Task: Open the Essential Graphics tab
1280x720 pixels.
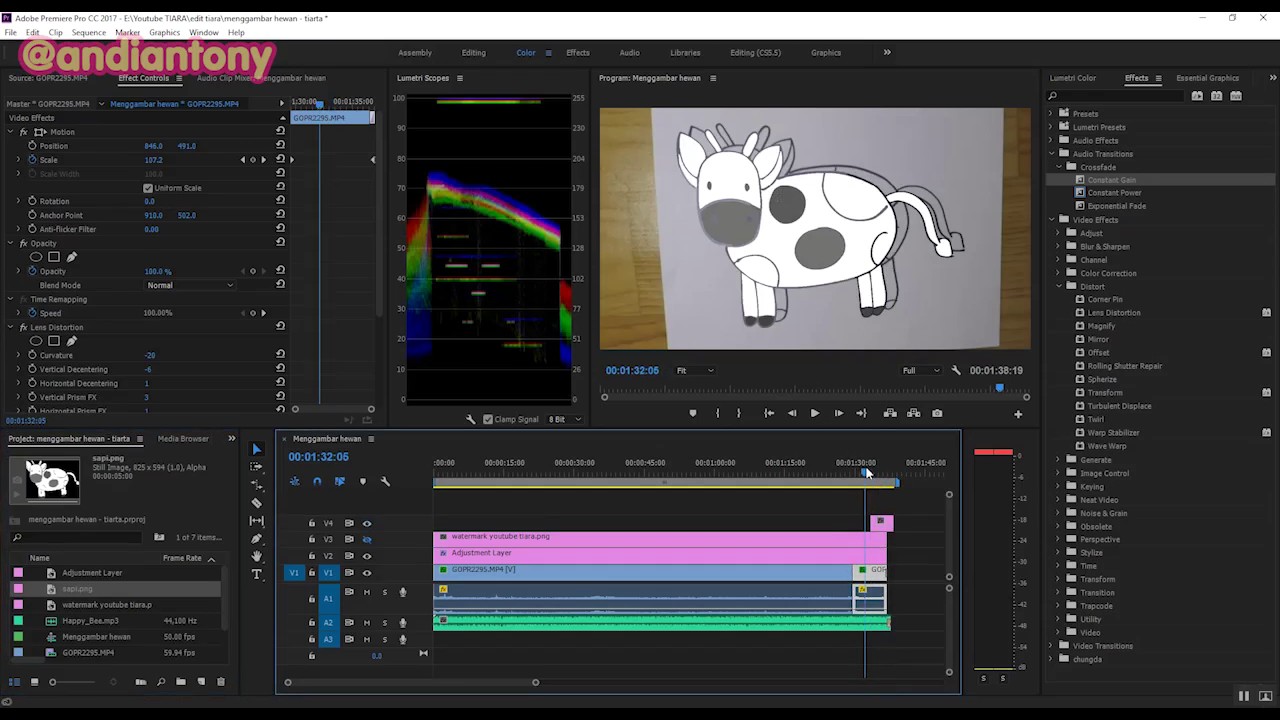Action: pyautogui.click(x=1207, y=78)
